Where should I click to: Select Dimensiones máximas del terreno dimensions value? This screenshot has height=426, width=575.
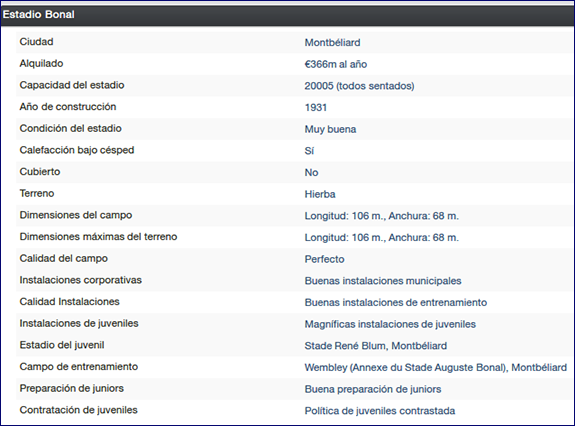381,237
